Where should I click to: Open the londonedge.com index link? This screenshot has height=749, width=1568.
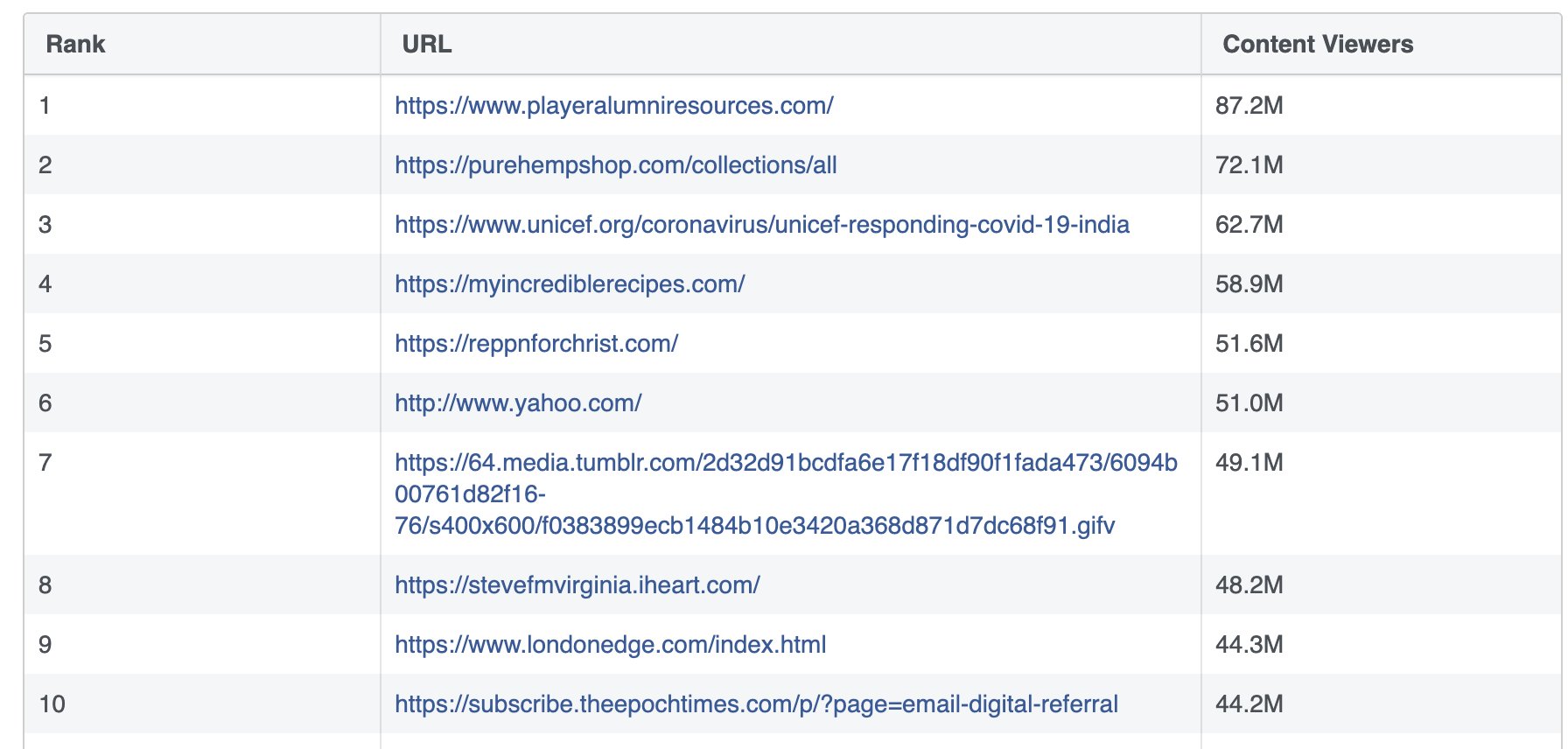click(x=610, y=645)
